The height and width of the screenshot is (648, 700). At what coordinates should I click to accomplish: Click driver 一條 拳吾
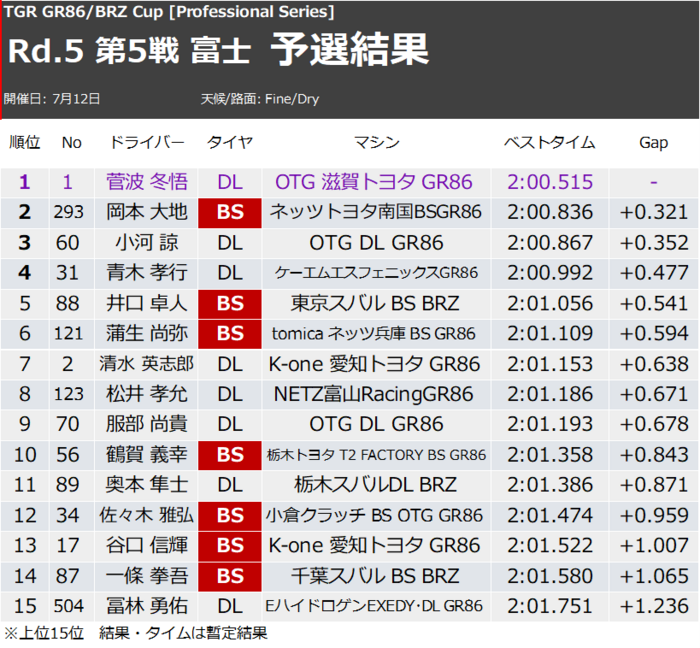(x=147, y=576)
